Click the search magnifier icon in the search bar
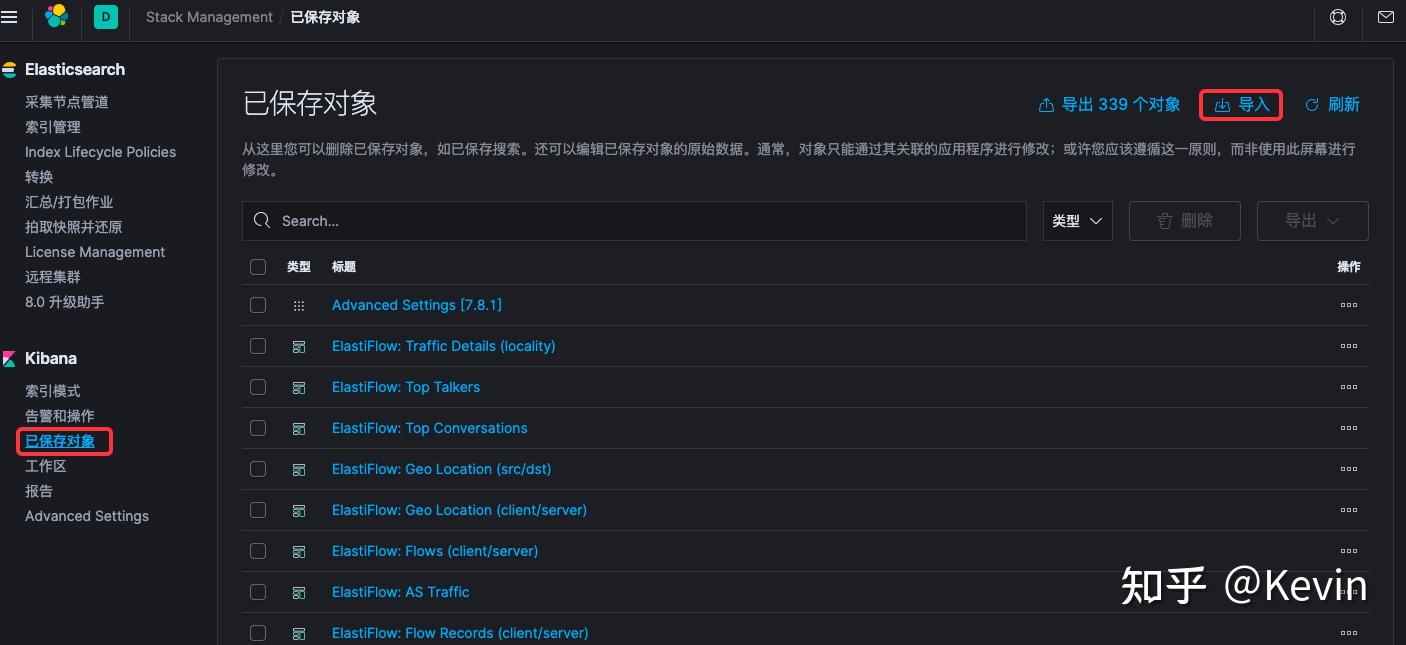 tap(261, 220)
